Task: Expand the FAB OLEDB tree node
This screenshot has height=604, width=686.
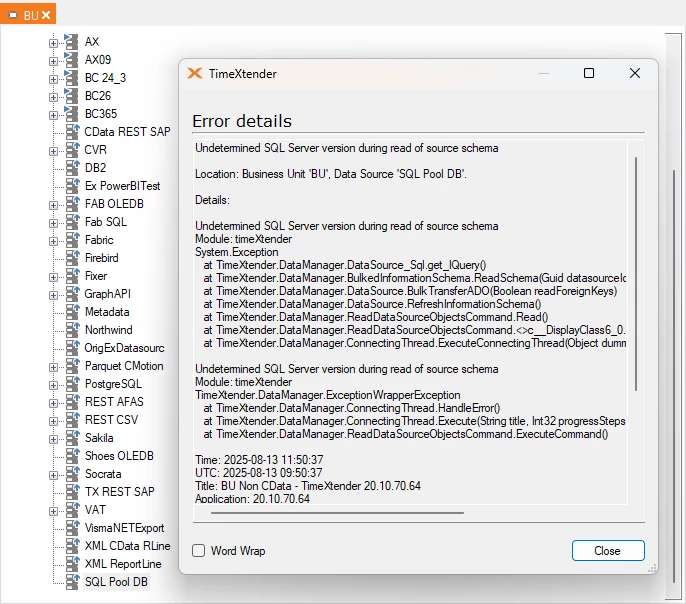Action: click(53, 205)
